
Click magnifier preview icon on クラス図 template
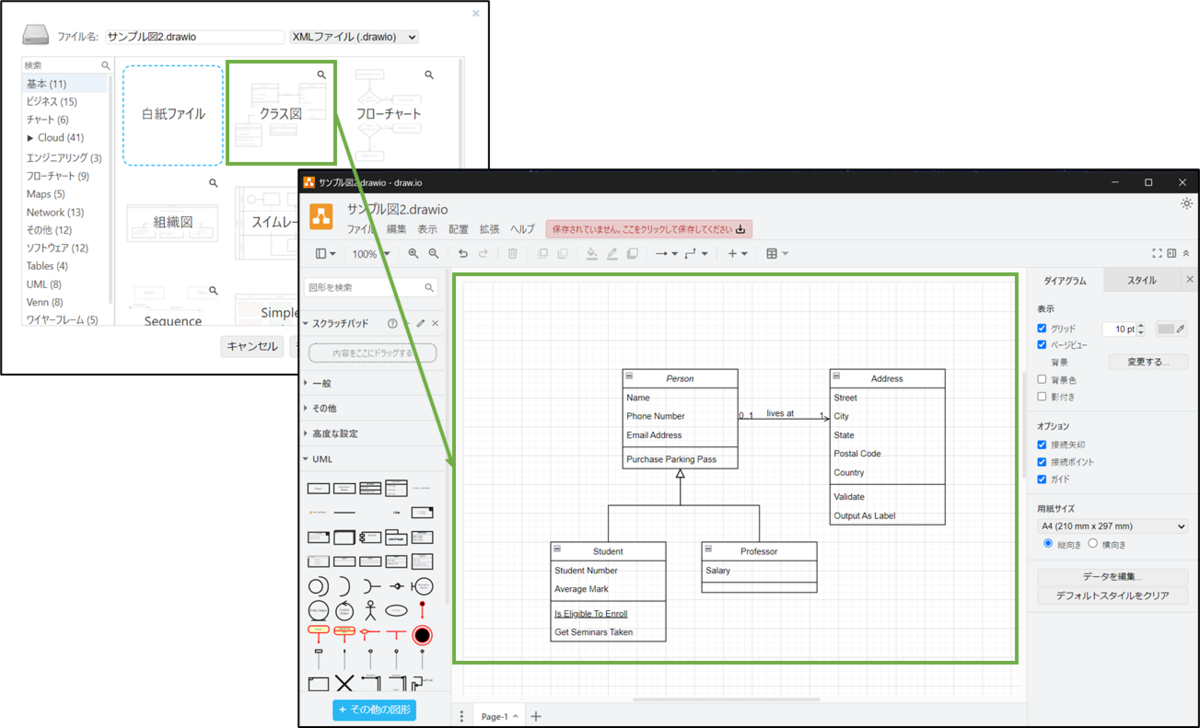pos(321,75)
